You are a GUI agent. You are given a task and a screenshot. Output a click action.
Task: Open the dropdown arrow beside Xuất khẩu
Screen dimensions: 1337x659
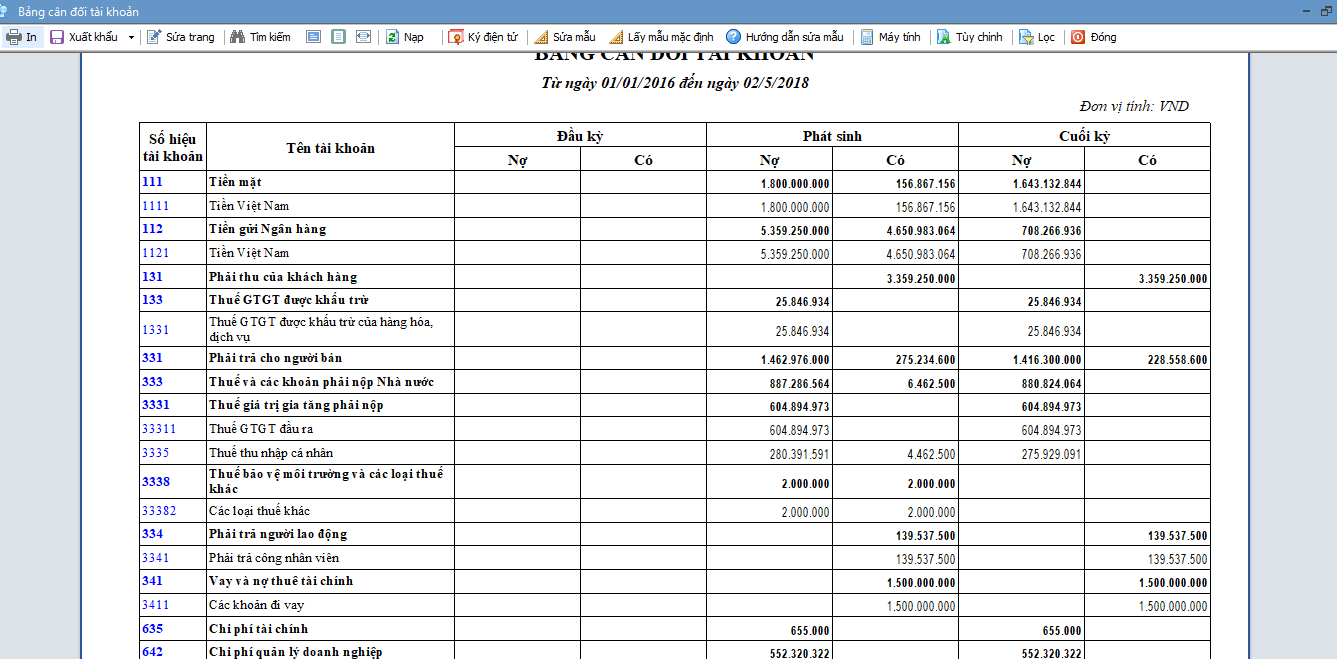coord(131,37)
